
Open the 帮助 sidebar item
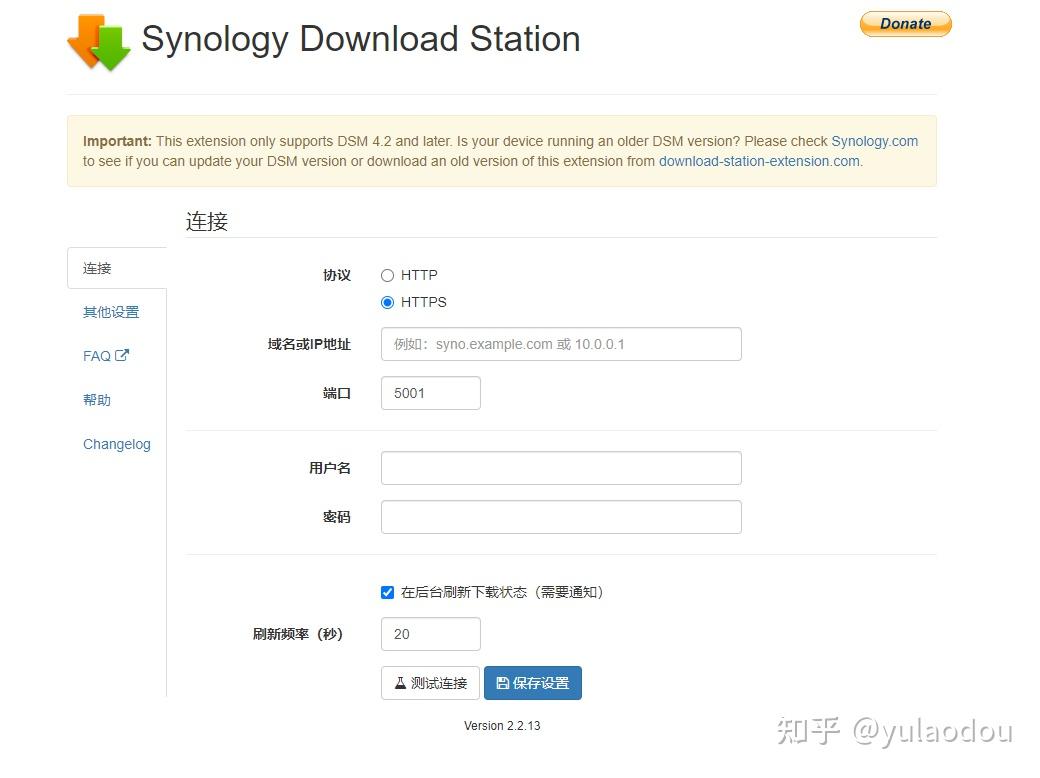tap(97, 399)
